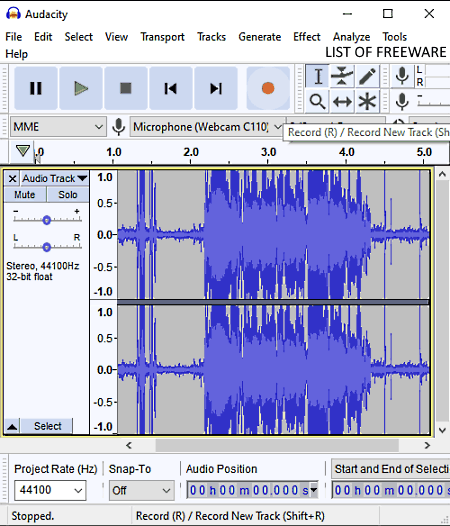Mute the Audio Track
The image size is (450, 526).
coord(25,195)
